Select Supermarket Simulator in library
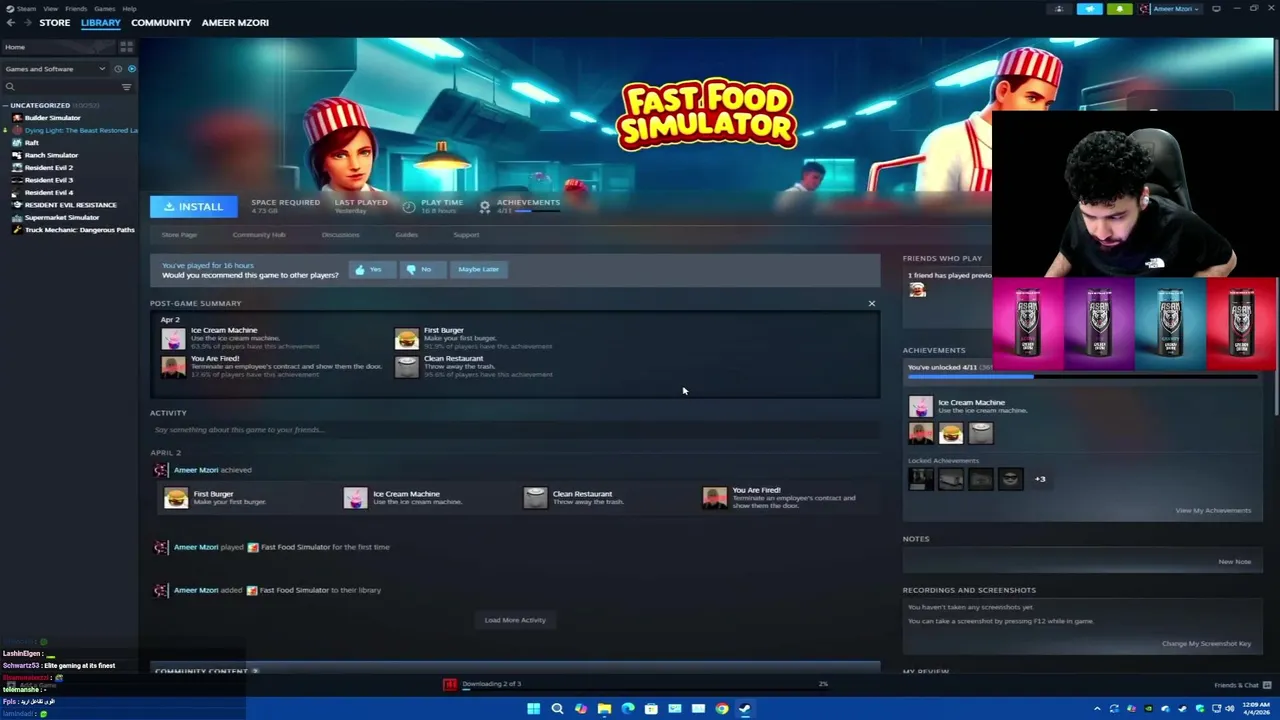The width and height of the screenshot is (1280, 720). click(x=61, y=217)
